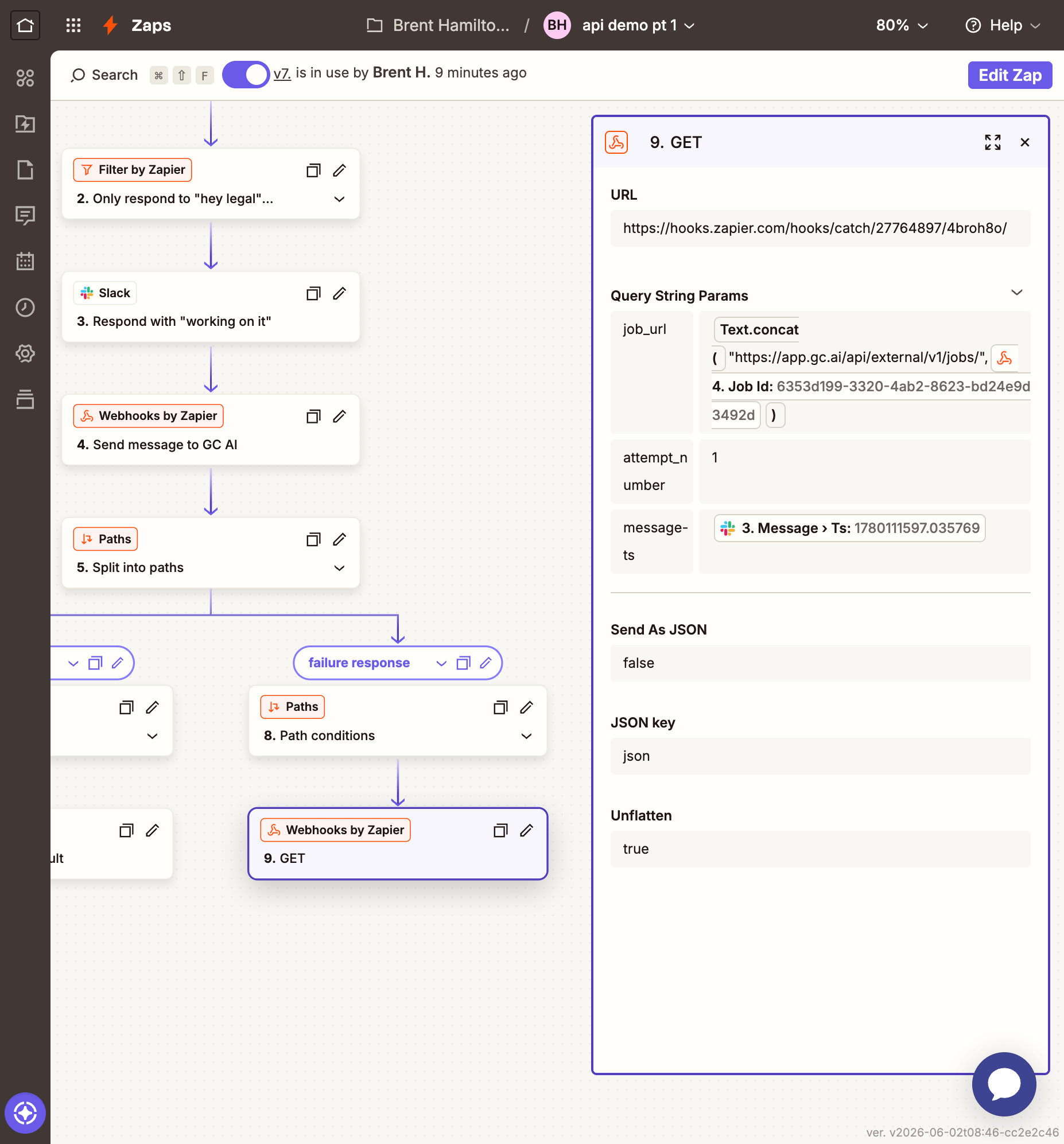Screen dimensions: 1064x1144
Task: Open the sidebar zap import icon
Action: (25, 124)
